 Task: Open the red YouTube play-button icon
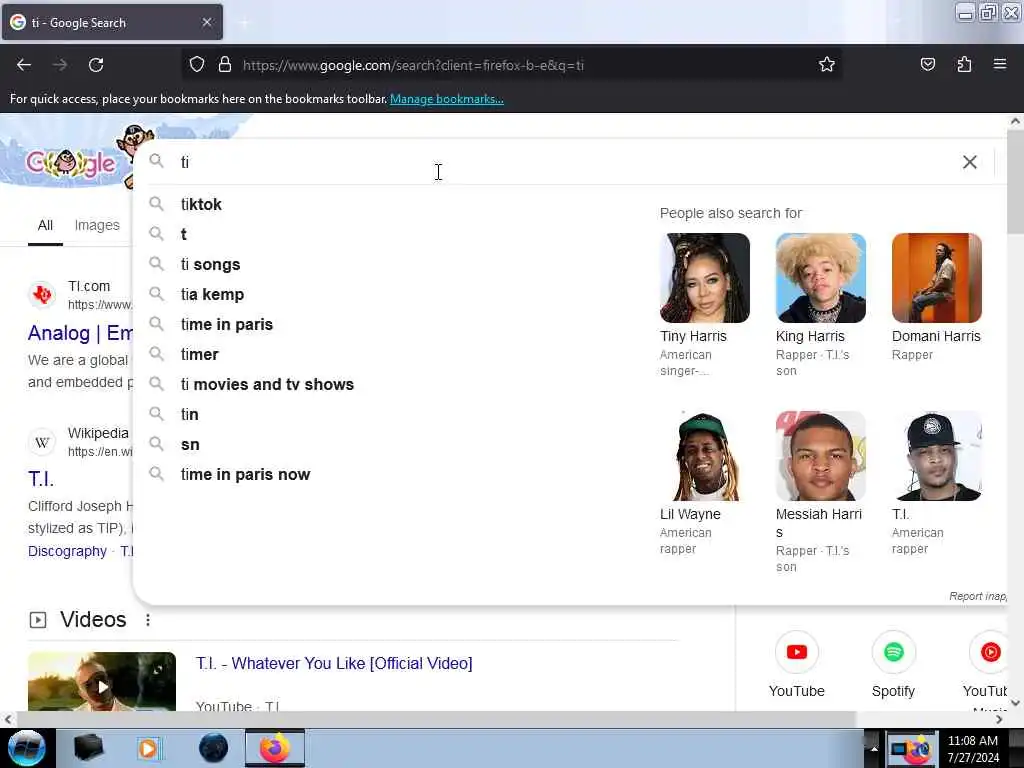(797, 652)
